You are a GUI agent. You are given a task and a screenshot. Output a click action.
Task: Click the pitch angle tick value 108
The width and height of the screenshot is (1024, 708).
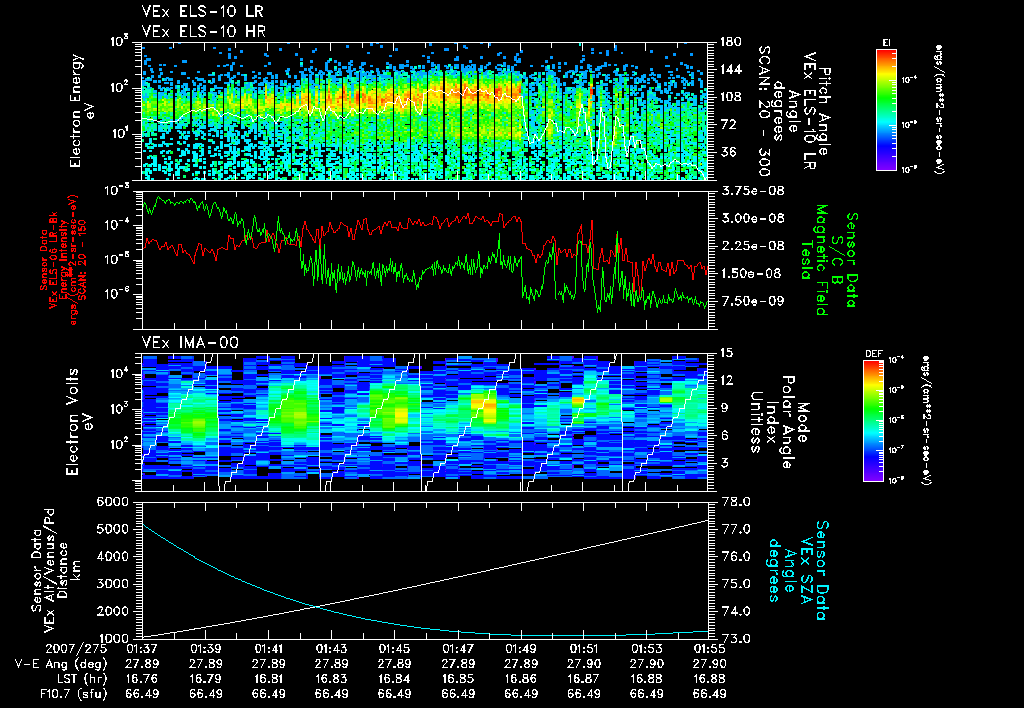pos(730,97)
